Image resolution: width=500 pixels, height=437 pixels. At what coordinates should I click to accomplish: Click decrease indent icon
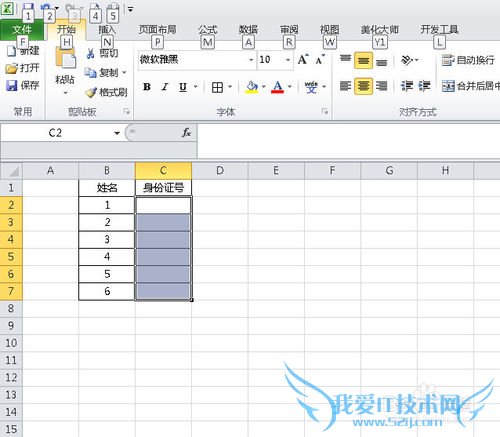407,86
